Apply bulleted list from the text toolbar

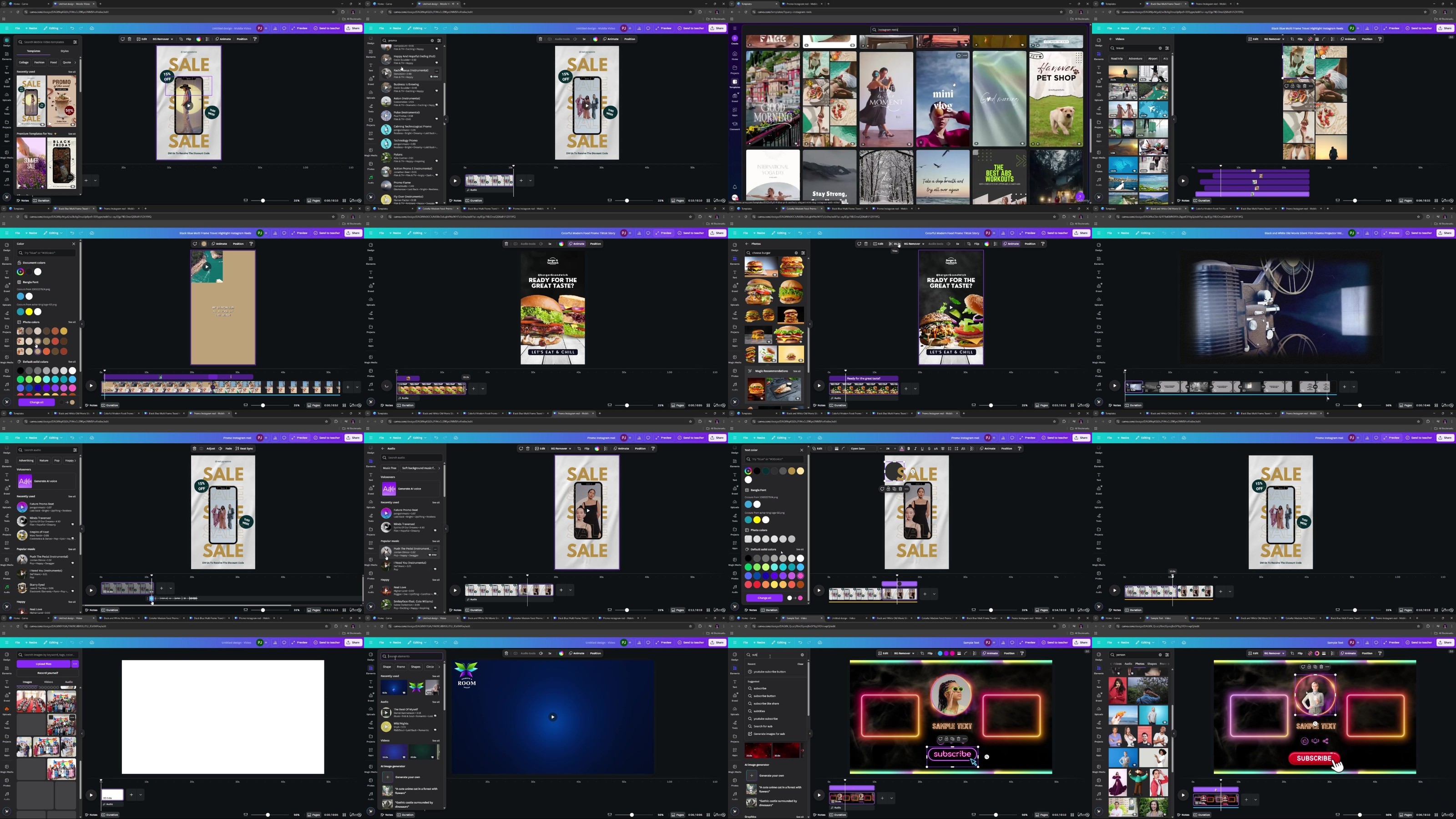pyautogui.click(x=950, y=448)
